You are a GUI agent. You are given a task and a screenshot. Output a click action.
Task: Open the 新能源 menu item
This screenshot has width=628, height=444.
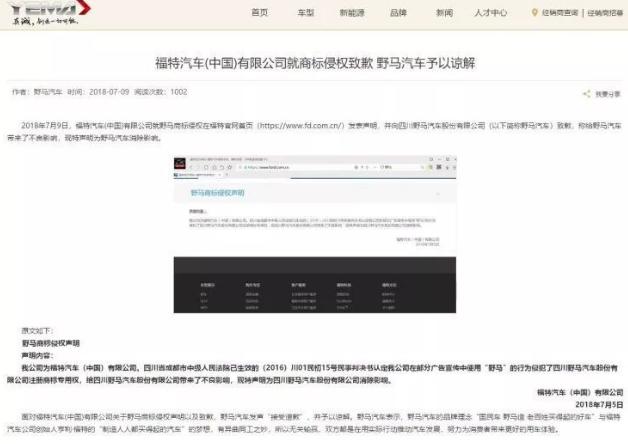pos(352,13)
